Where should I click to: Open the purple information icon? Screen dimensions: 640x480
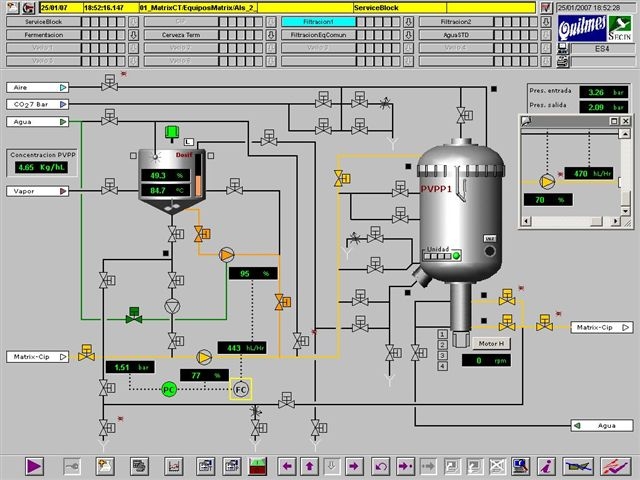[x=547, y=466]
